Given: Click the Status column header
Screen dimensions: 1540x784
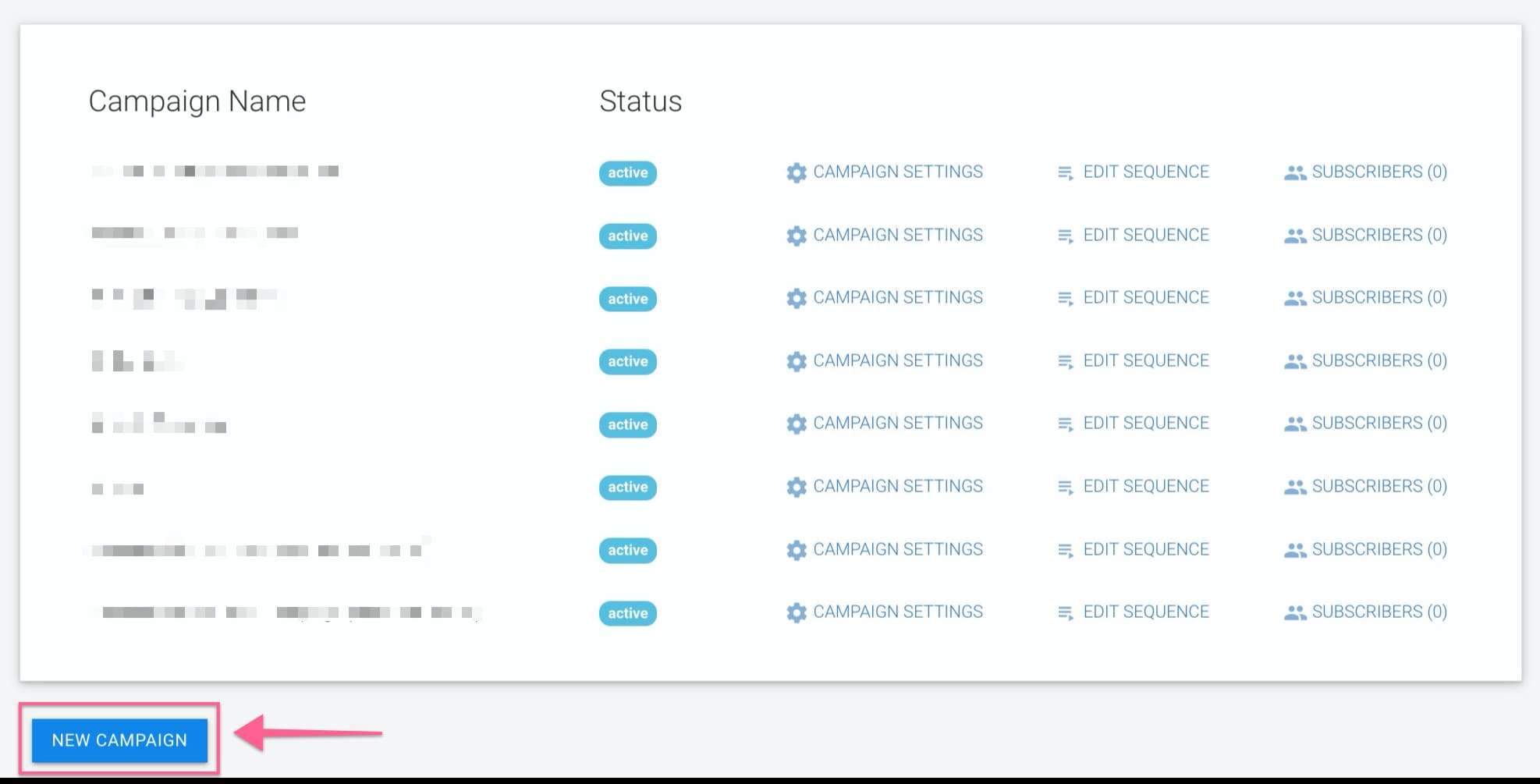Looking at the screenshot, I should click(640, 101).
